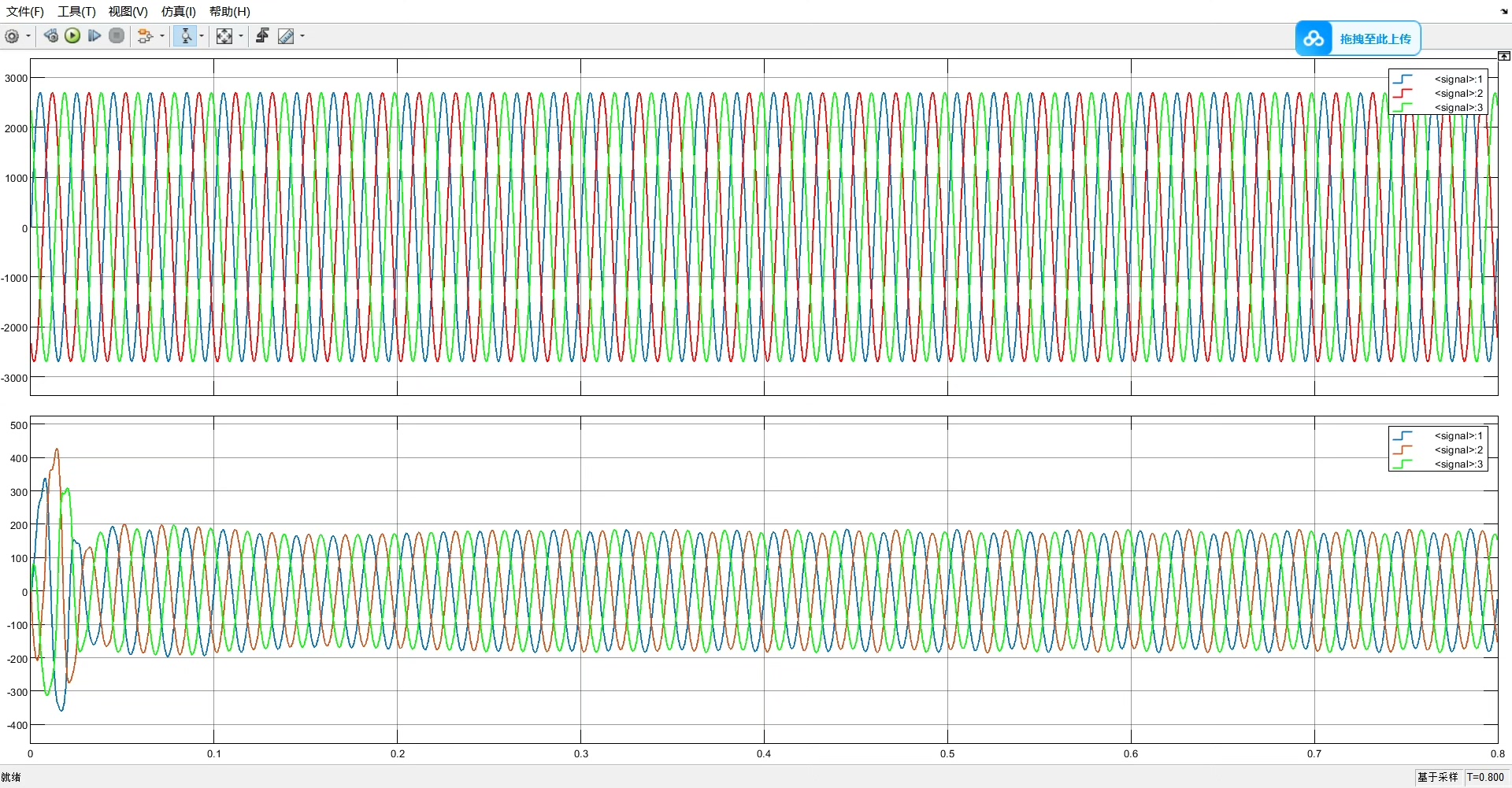Toggle <signal>:3 in bottom plot legend
Image resolution: width=1512 pixels, height=788 pixels.
[1458, 464]
